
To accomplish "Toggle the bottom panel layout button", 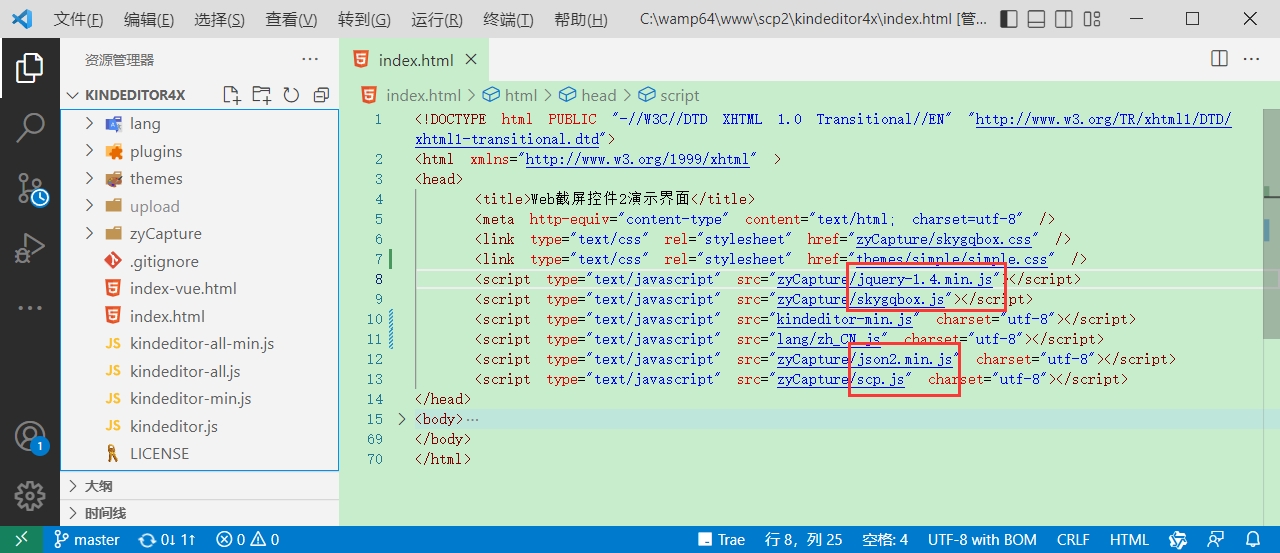I will (x=1037, y=19).
